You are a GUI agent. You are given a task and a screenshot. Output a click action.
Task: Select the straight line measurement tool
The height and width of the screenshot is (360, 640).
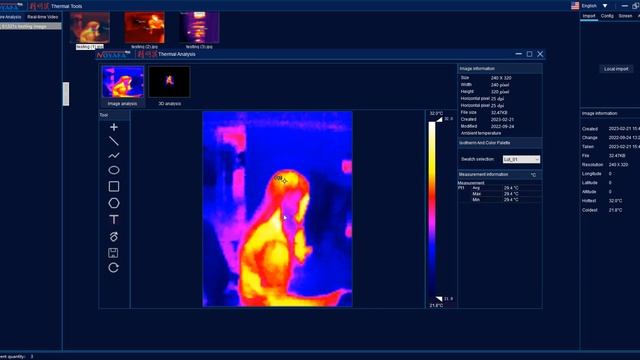(x=113, y=141)
